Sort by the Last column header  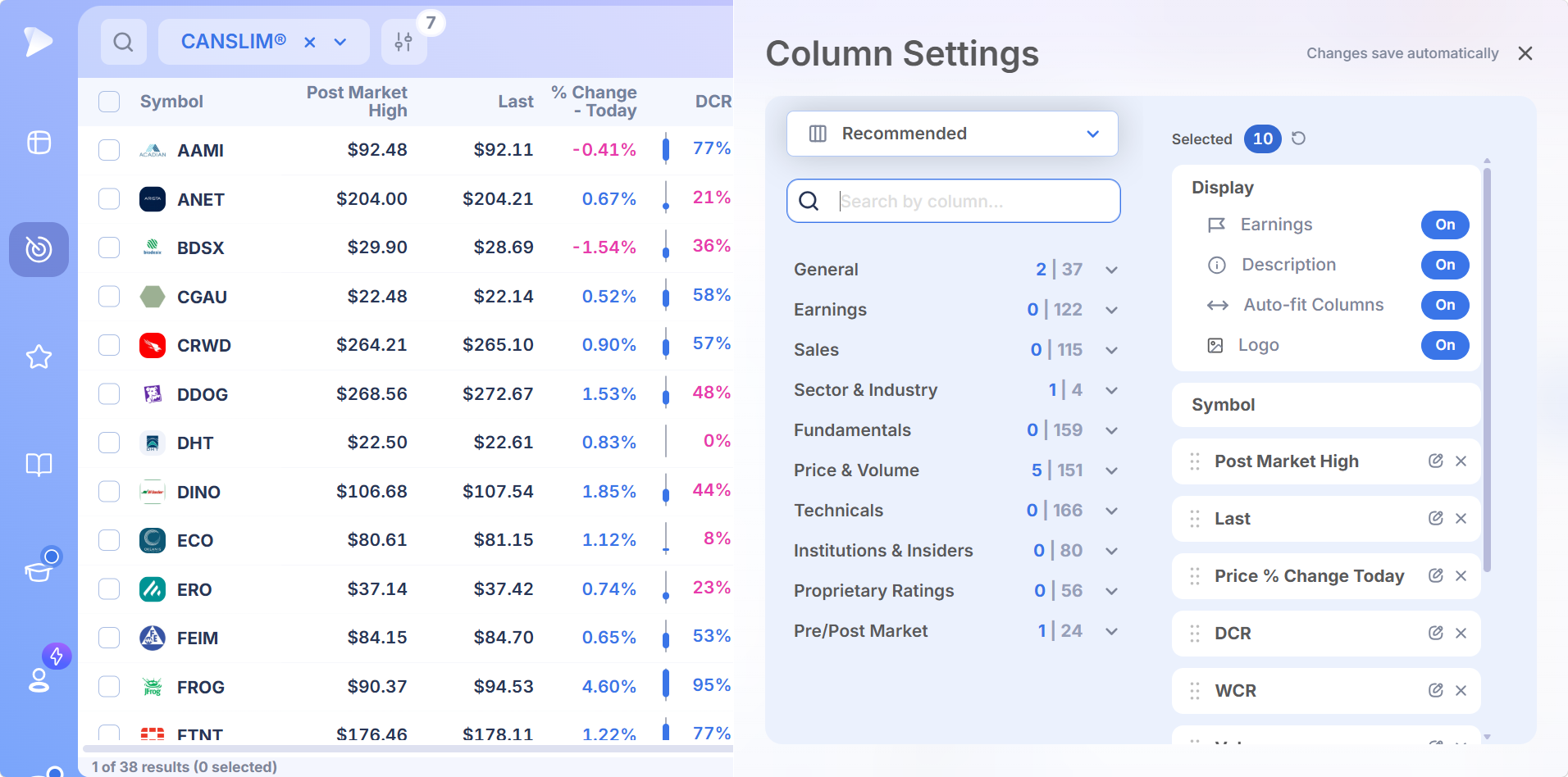tap(516, 102)
